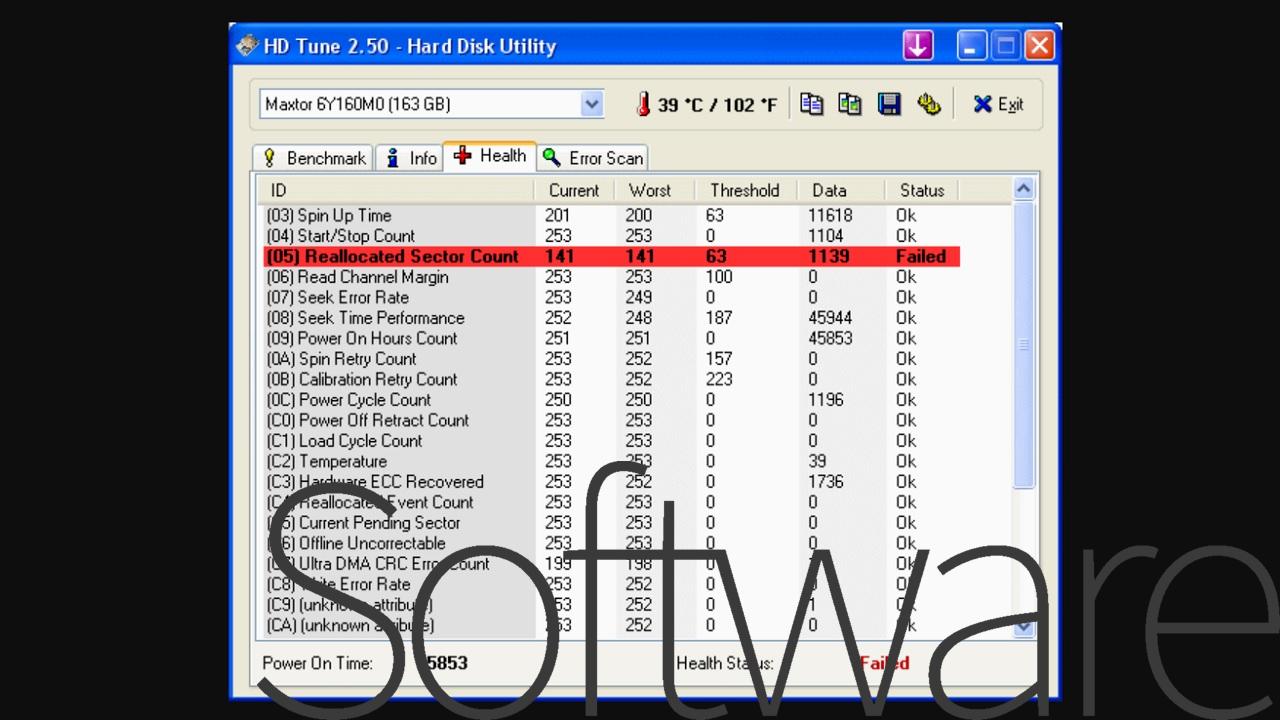Image resolution: width=1280 pixels, height=720 pixels.
Task: Click data value 1196 for Power Cycle Count
Action: [x=826, y=400]
